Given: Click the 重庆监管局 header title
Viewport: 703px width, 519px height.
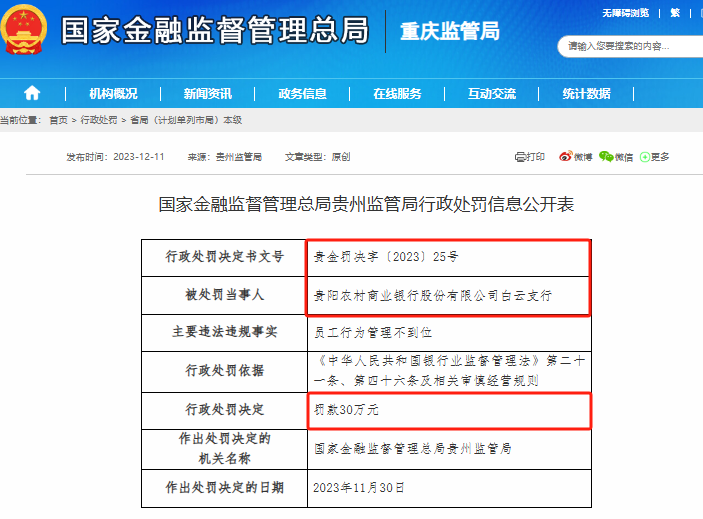Looking at the screenshot, I should point(450,31).
